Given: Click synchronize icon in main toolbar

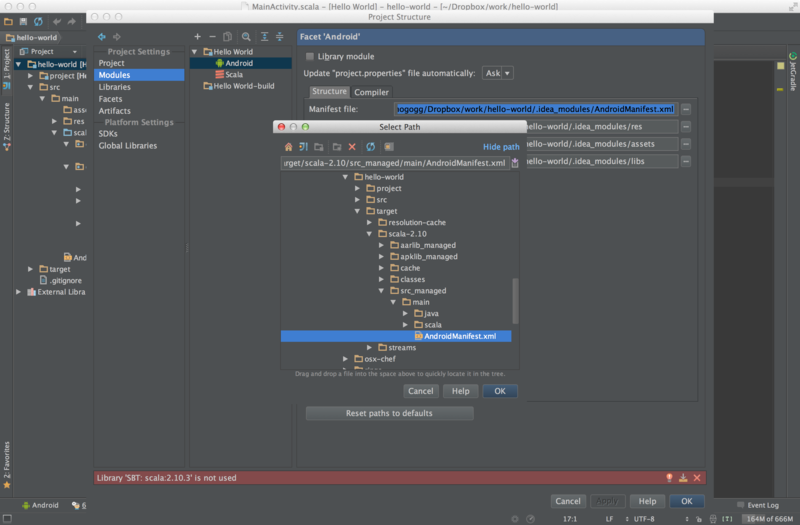Looking at the screenshot, I should tap(38, 21).
